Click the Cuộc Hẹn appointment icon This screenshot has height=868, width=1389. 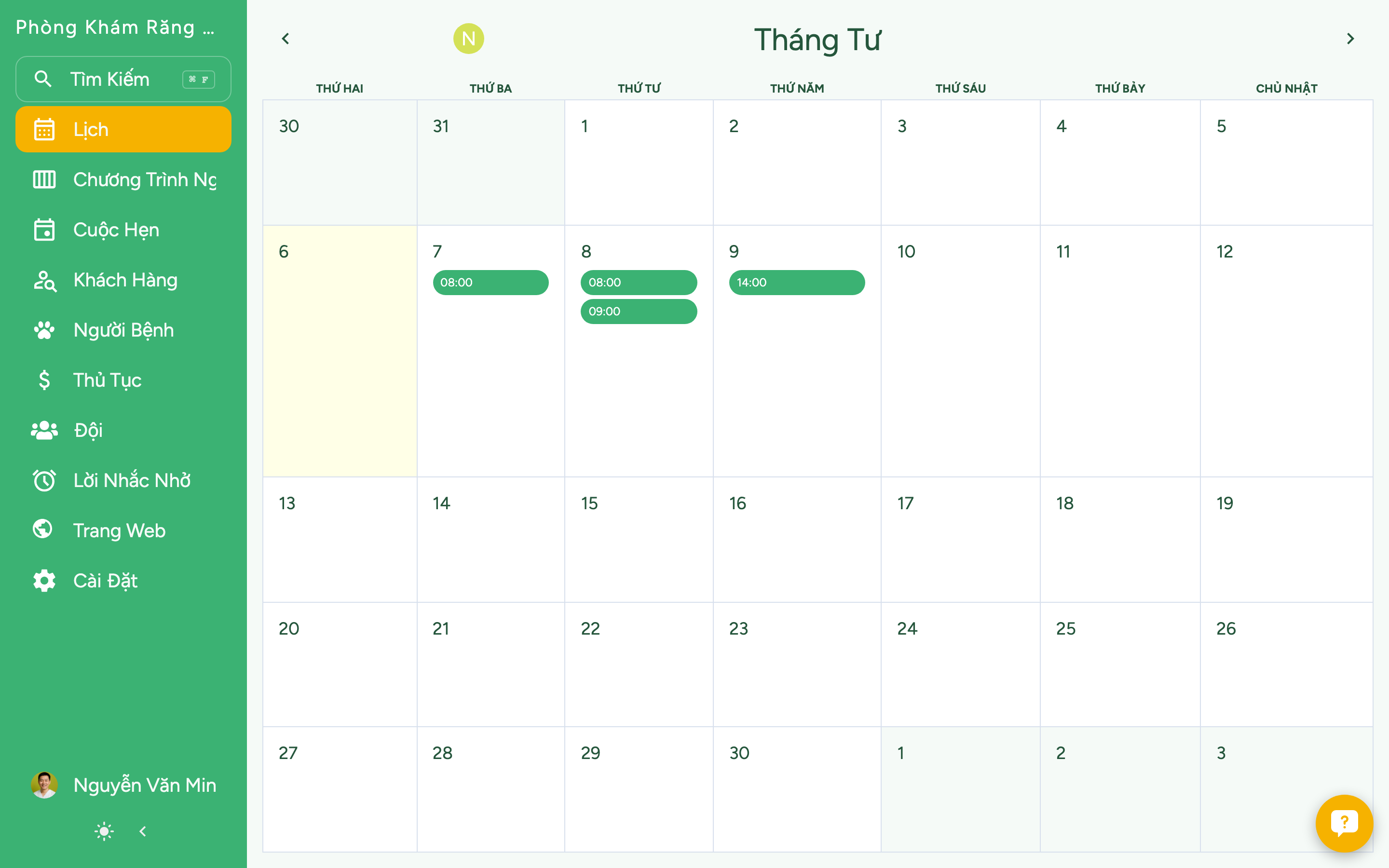click(x=44, y=230)
